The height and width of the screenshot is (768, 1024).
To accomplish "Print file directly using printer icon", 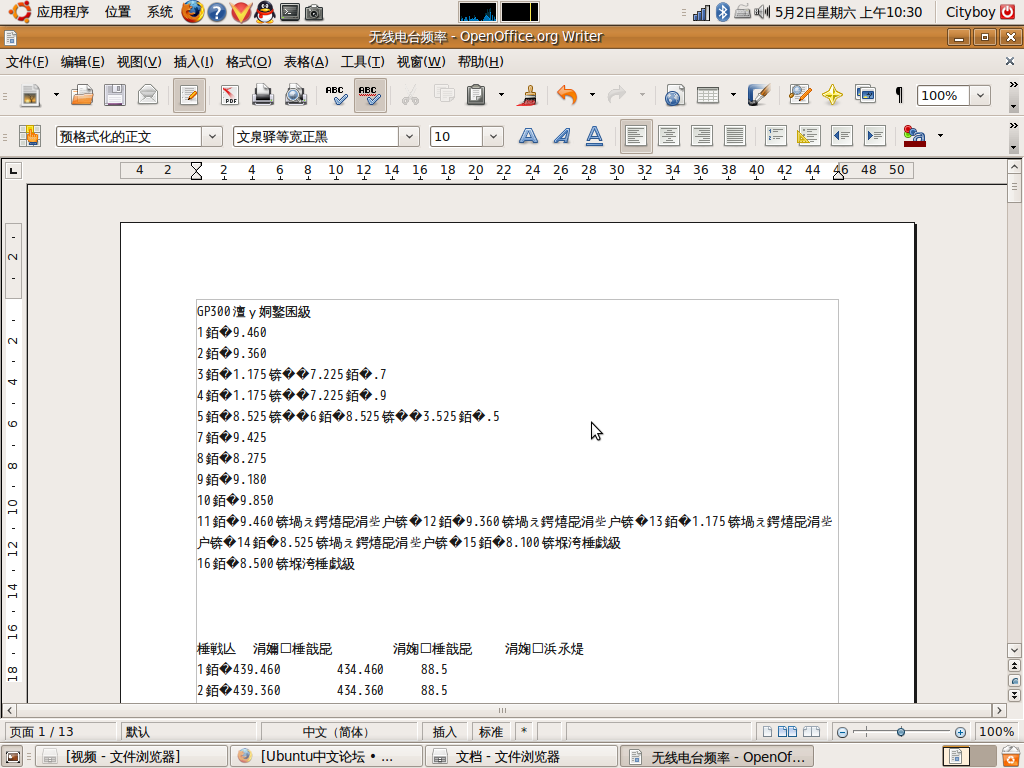I will [263, 95].
